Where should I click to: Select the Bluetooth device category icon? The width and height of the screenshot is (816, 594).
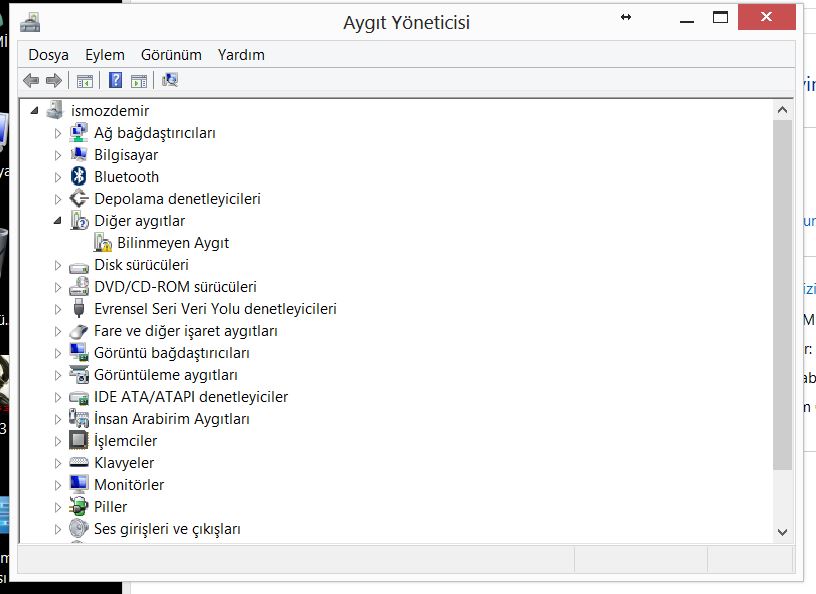pyautogui.click(x=79, y=177)
